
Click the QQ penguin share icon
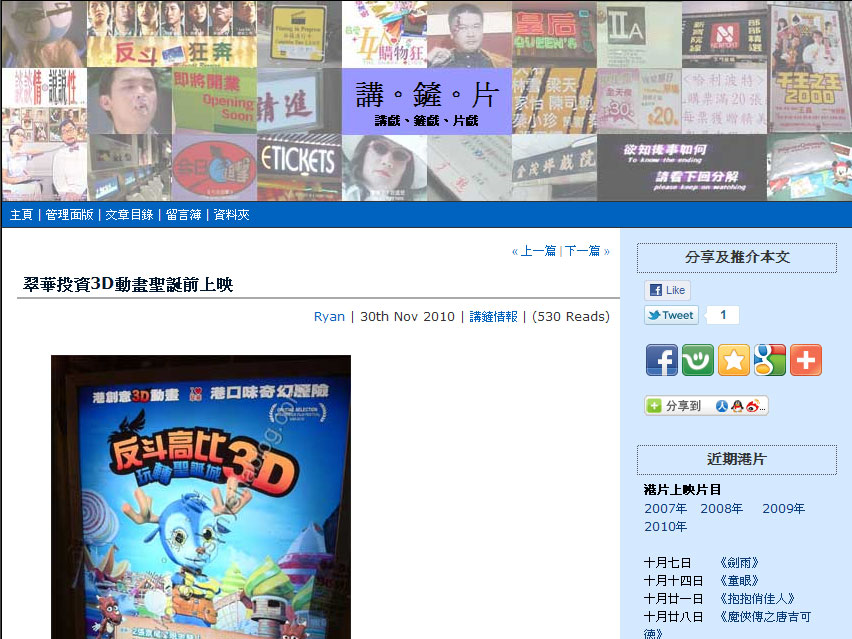pos(739,406)
